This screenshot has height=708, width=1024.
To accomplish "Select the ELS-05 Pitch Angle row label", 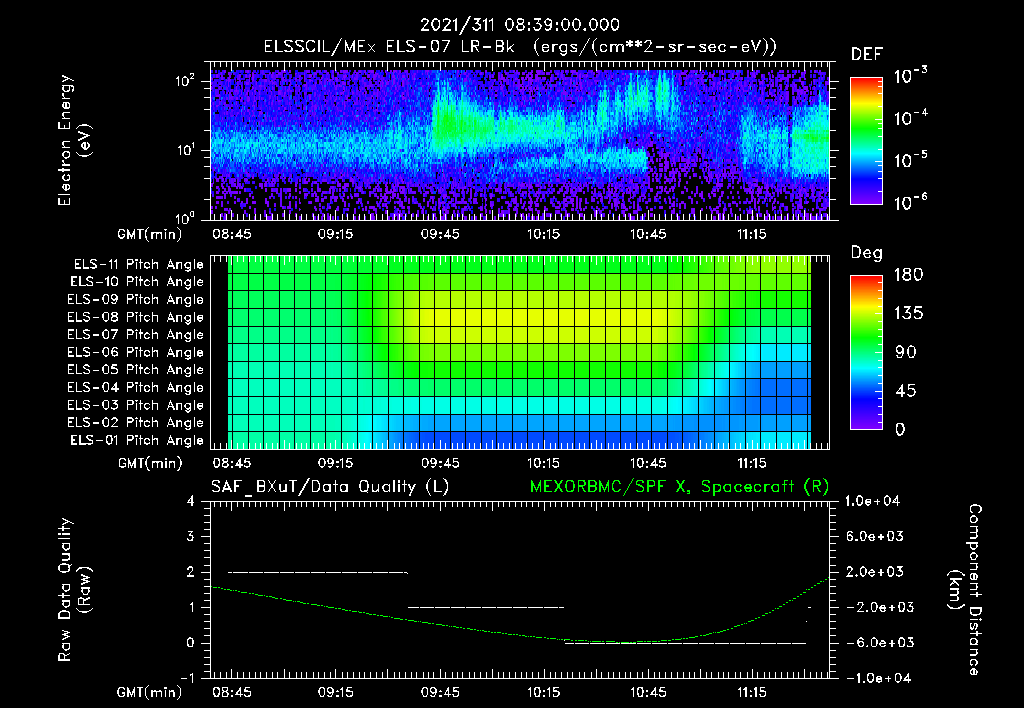I will [136, 370].
